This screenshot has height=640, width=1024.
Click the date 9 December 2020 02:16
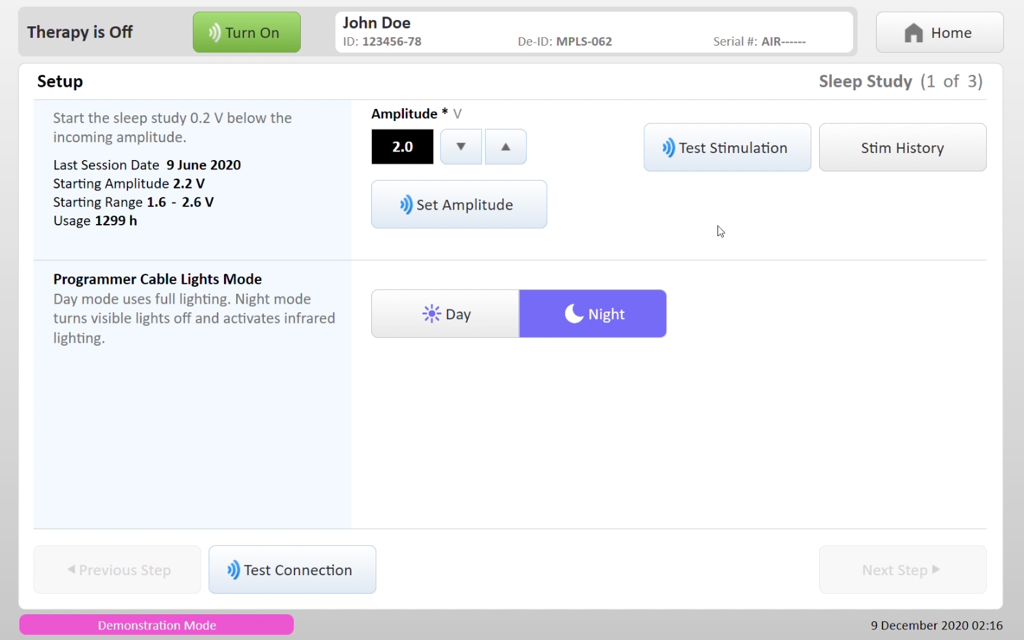click(936, 626)
